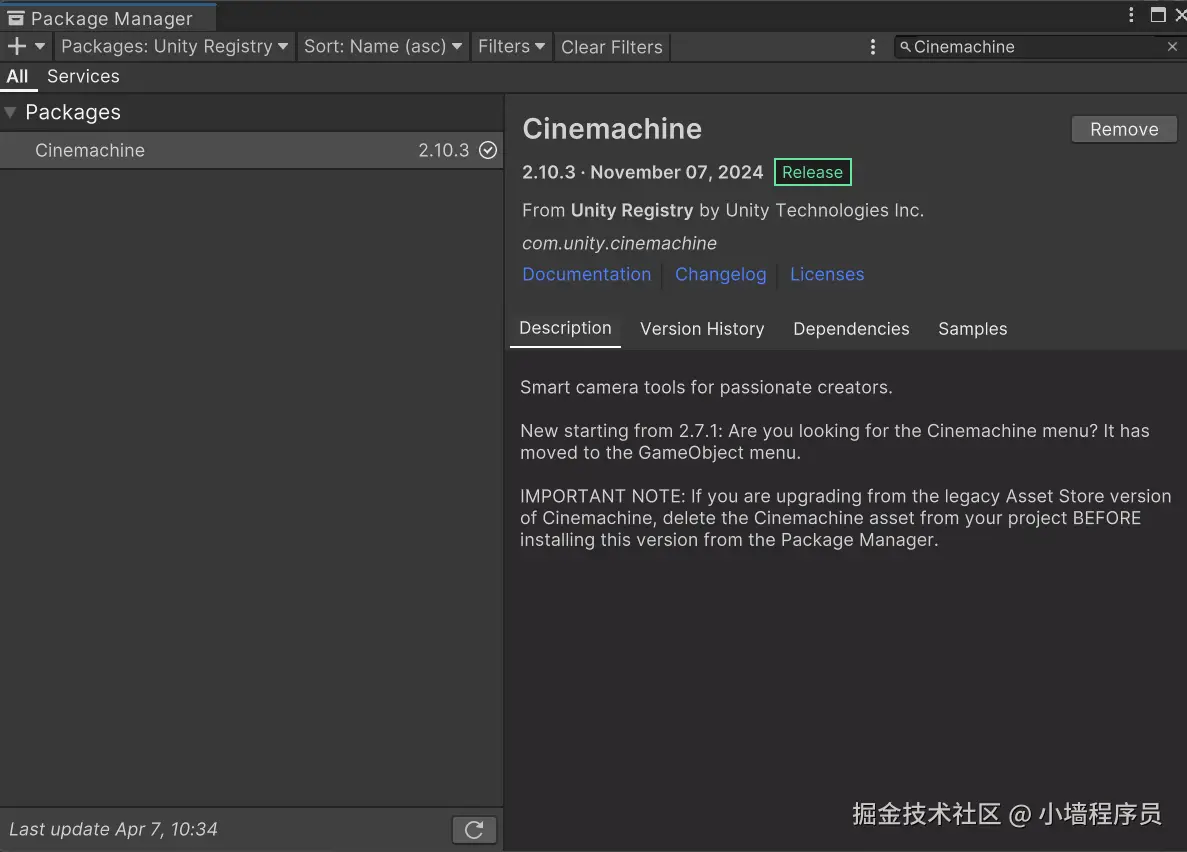Select the Cinemachine package row
This screenshot has width=1187, height=852.
[x=251, y=150]
